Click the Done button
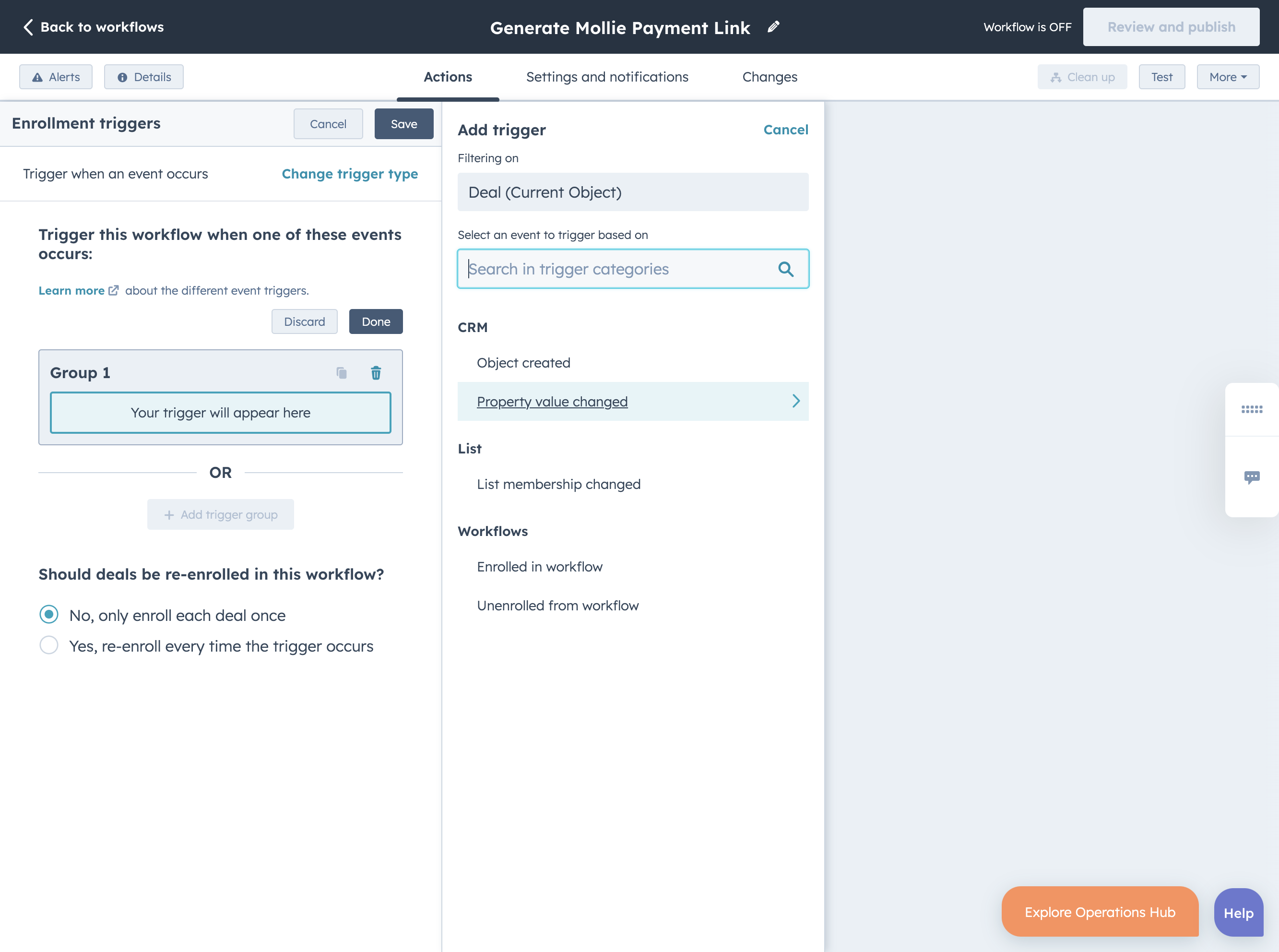This screenshot has width=1279, height=952. 376,321
